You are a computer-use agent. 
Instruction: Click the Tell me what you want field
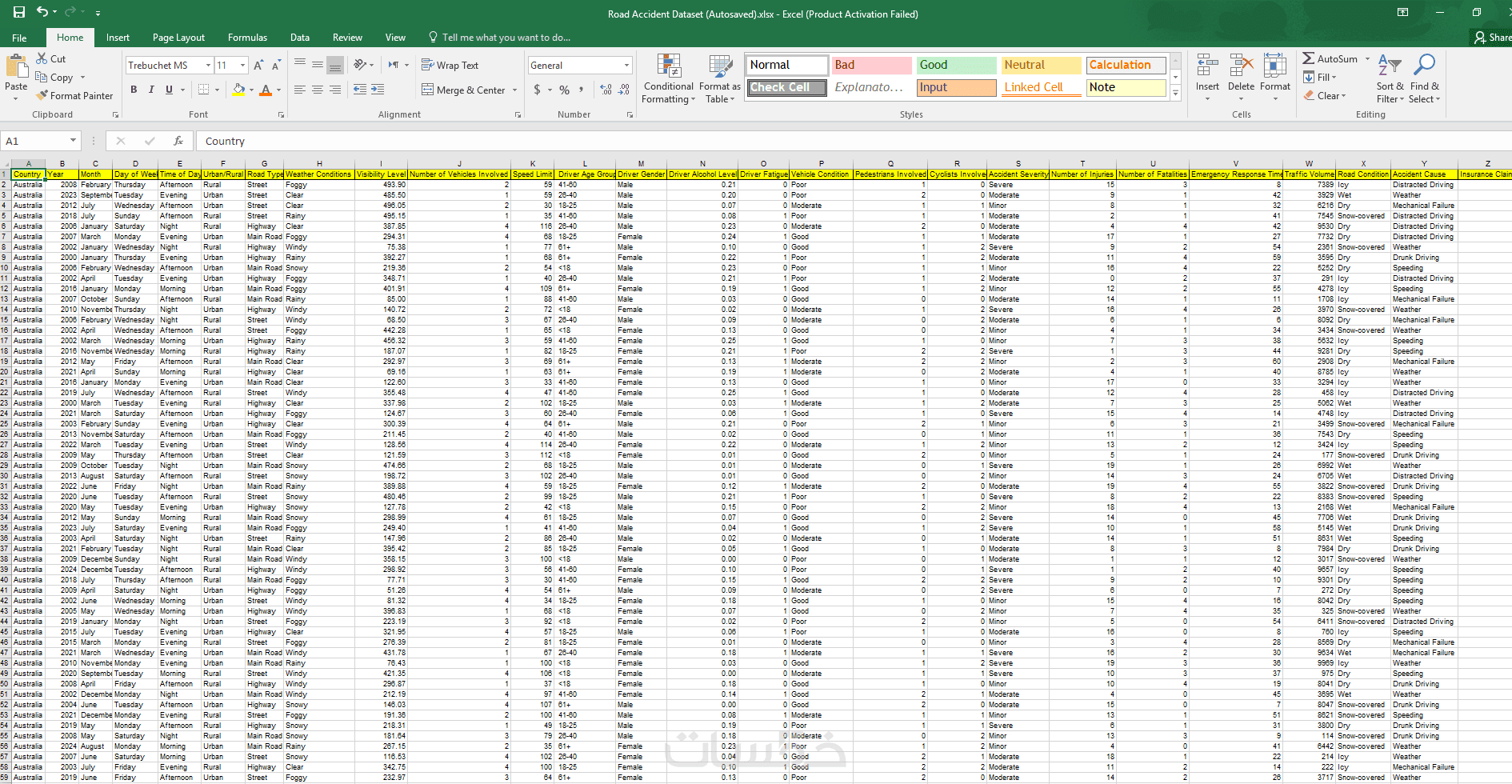coord(506,38)
